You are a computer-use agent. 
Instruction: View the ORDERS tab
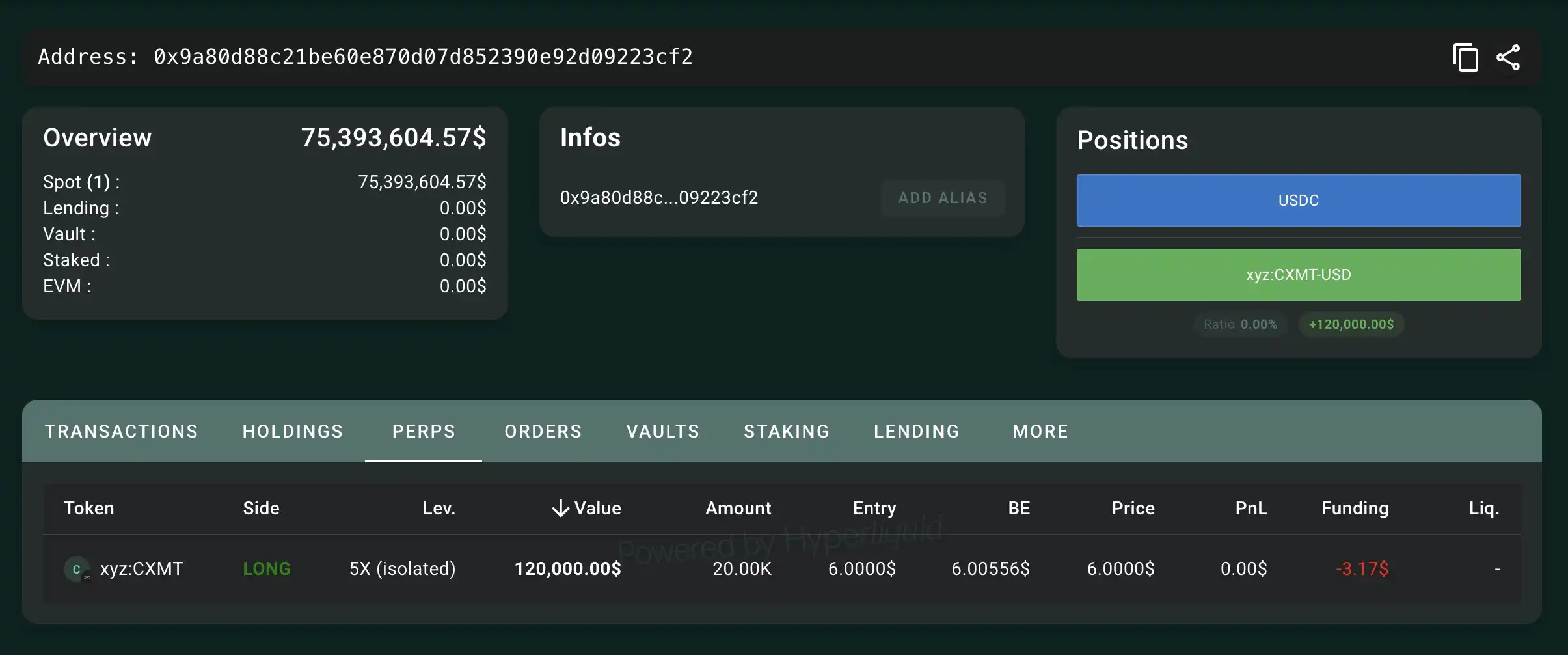click(x=543, y=431)
